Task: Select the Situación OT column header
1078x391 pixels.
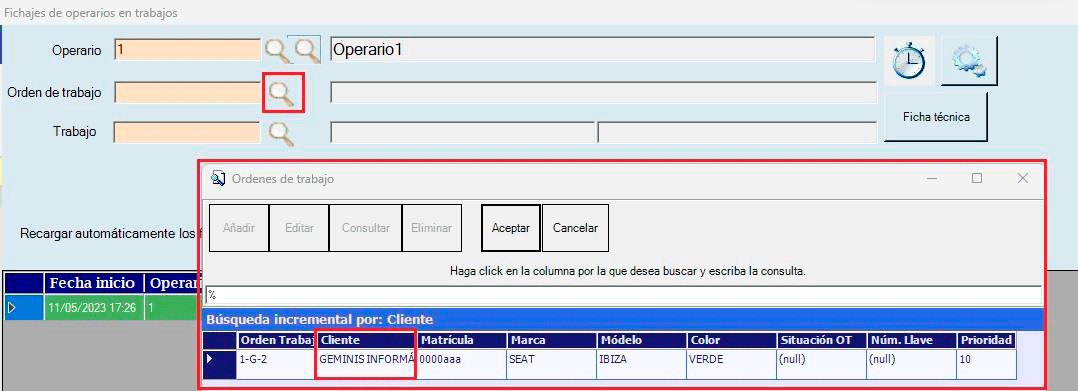Action: [x=820, y=340]
